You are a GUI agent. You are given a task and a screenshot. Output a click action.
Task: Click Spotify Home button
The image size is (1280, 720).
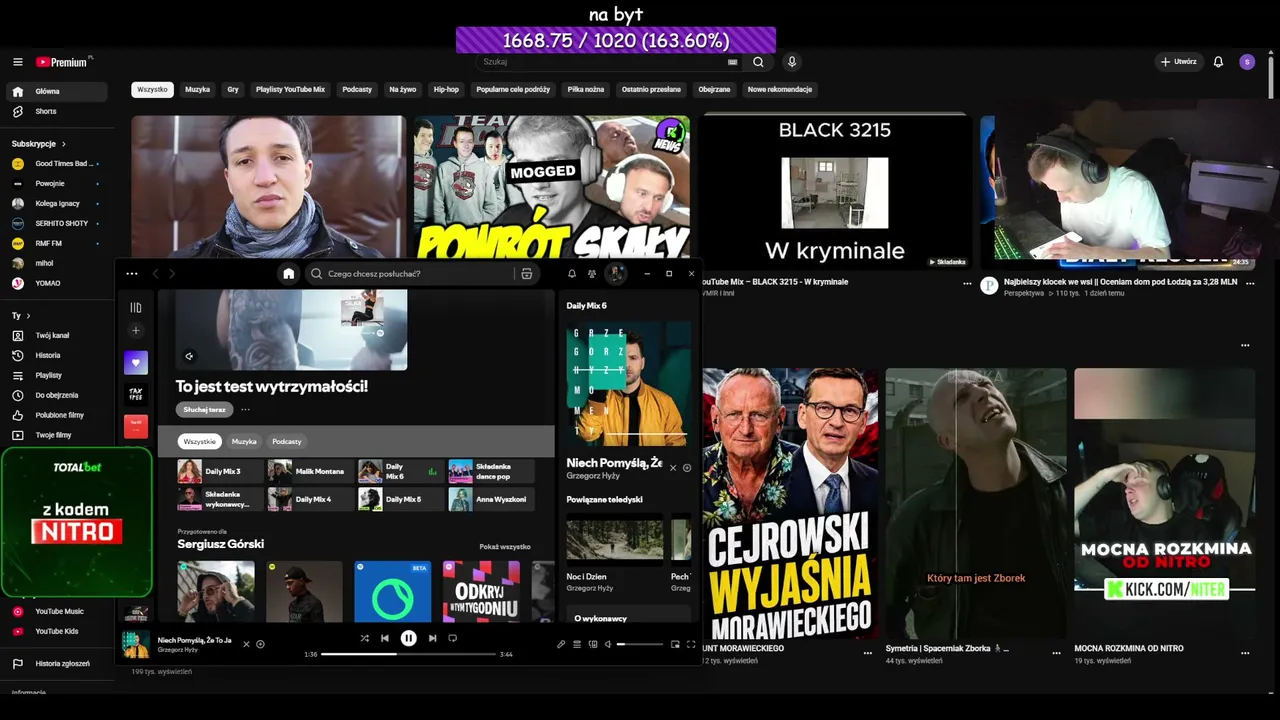pos(289,273)
